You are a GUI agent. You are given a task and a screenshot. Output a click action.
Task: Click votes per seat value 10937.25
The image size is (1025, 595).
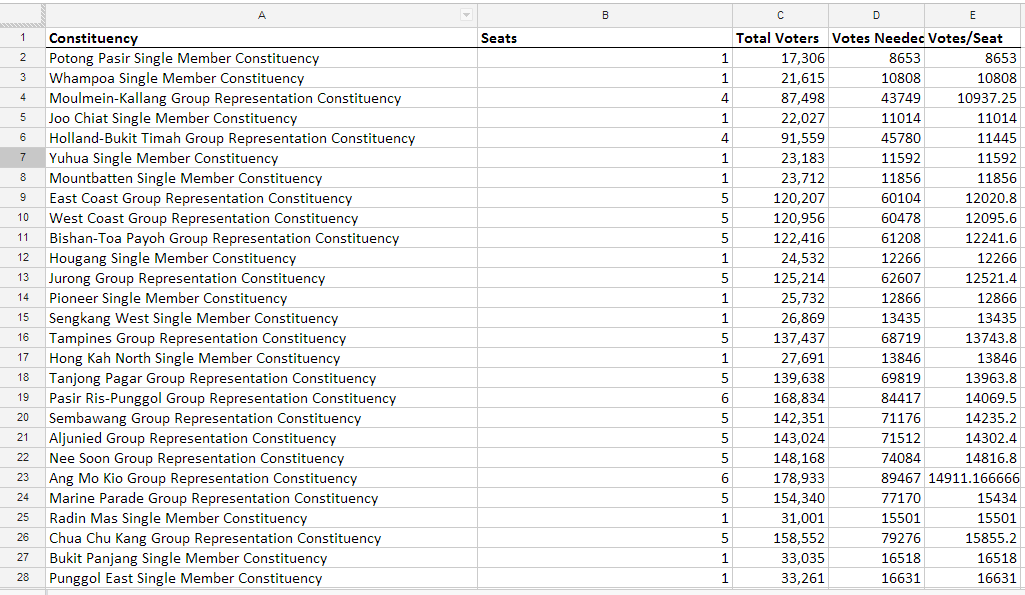pos(973,98)
